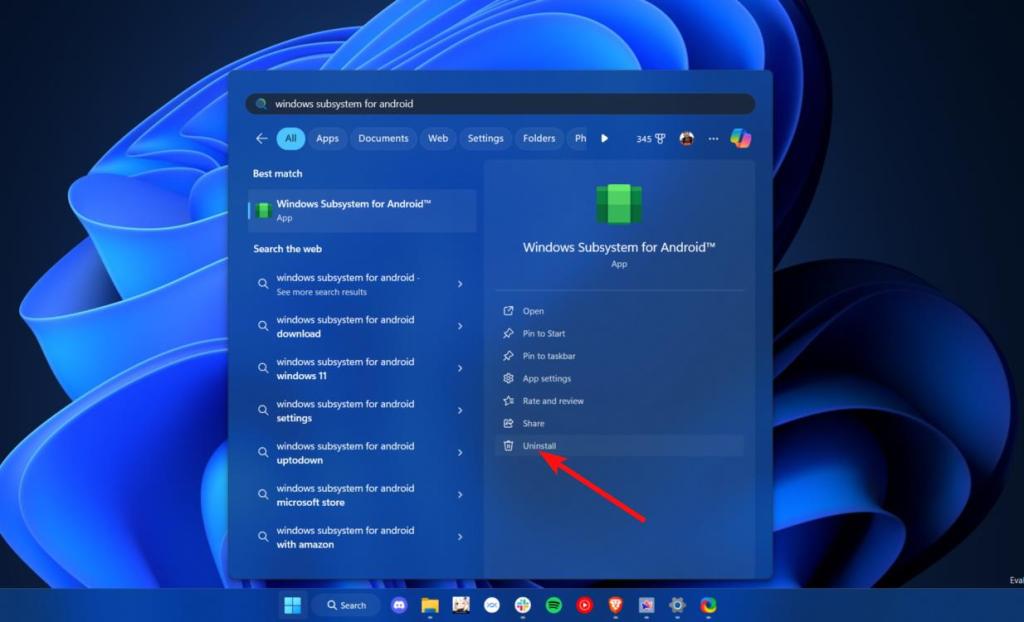Click the magnifier icon beside 'uptodown' suggestion

[263, 453]
